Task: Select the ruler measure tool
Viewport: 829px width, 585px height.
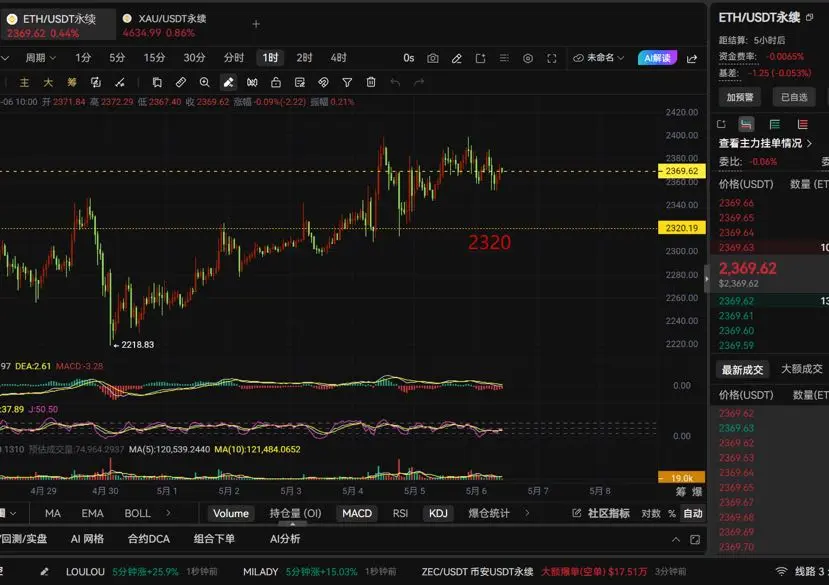Action: click(x=181, y=83)
